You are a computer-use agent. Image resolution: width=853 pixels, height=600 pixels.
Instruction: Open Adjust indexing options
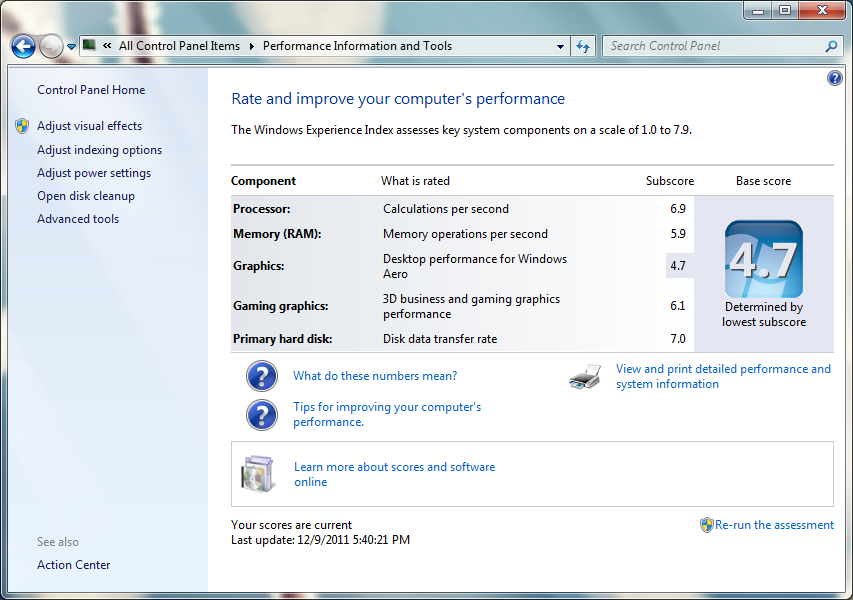100,150
